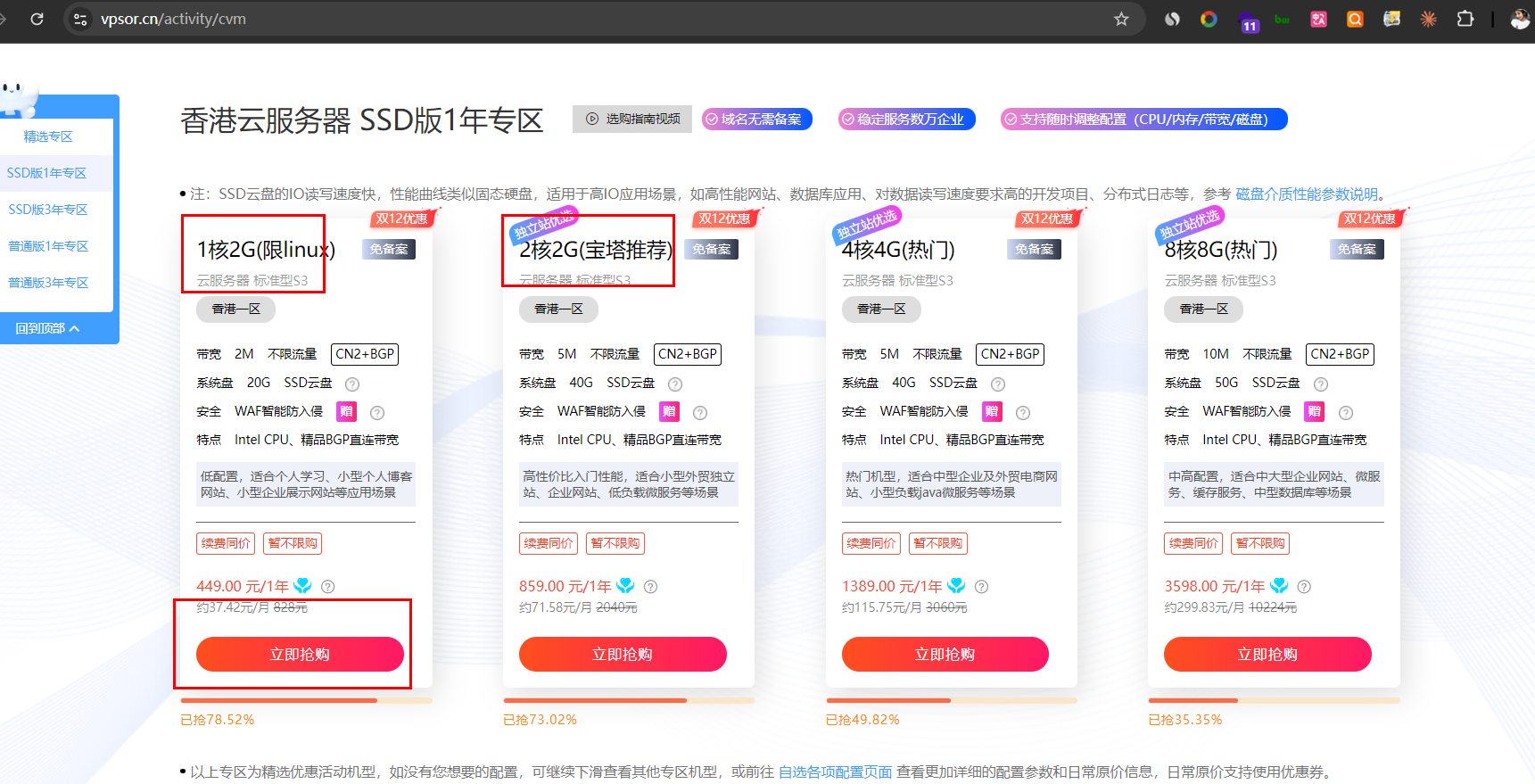Select 香港一区 region on 1核2G card
The height and width of the screenshot is (784, 1535).
[236, 309]
